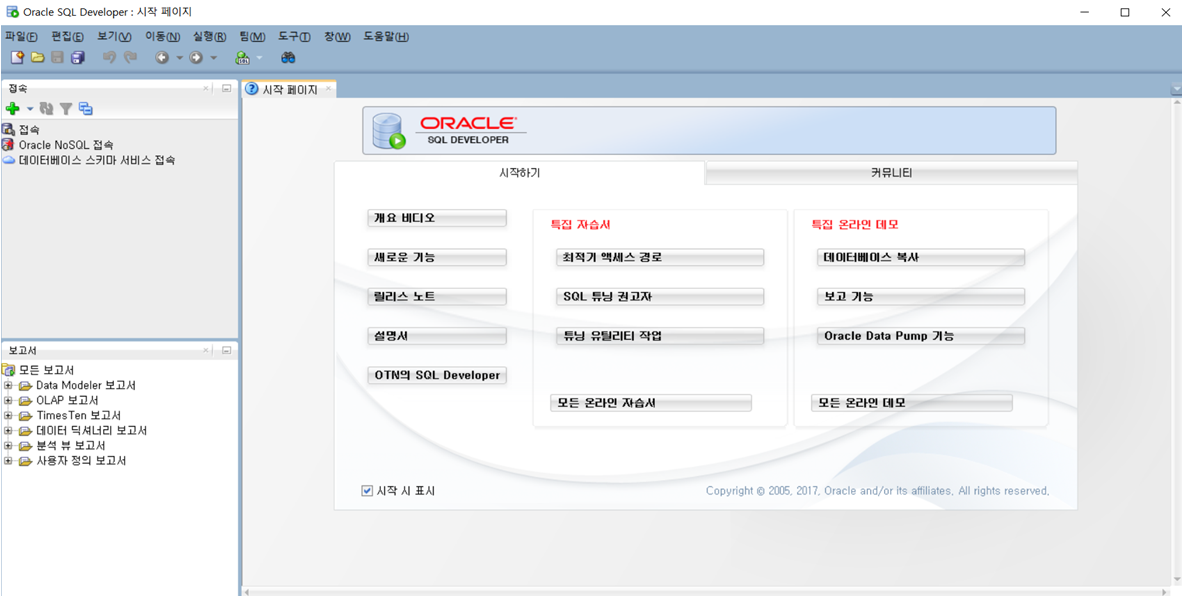The image size is (1183, 597).
Task: Click the Forward navigation arrow icon
Action: coord(196,57)
